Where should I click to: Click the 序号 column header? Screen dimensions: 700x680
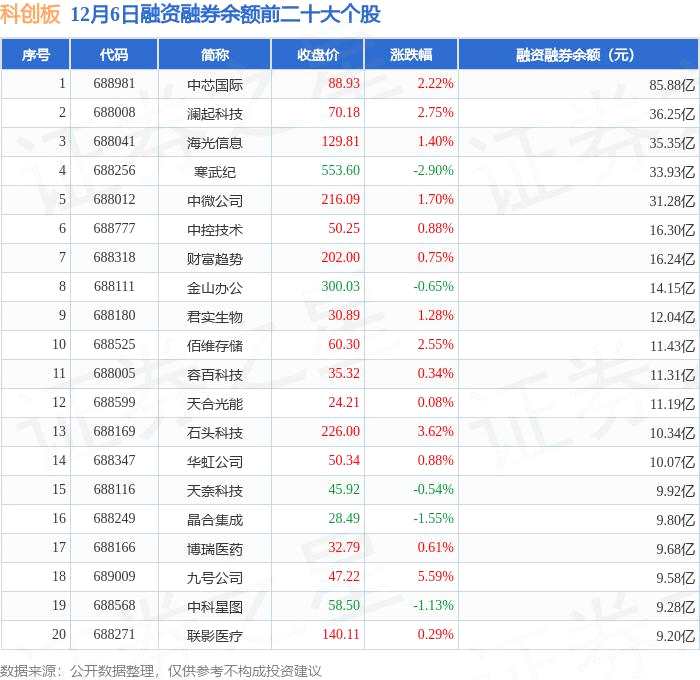tap(35, 54)
